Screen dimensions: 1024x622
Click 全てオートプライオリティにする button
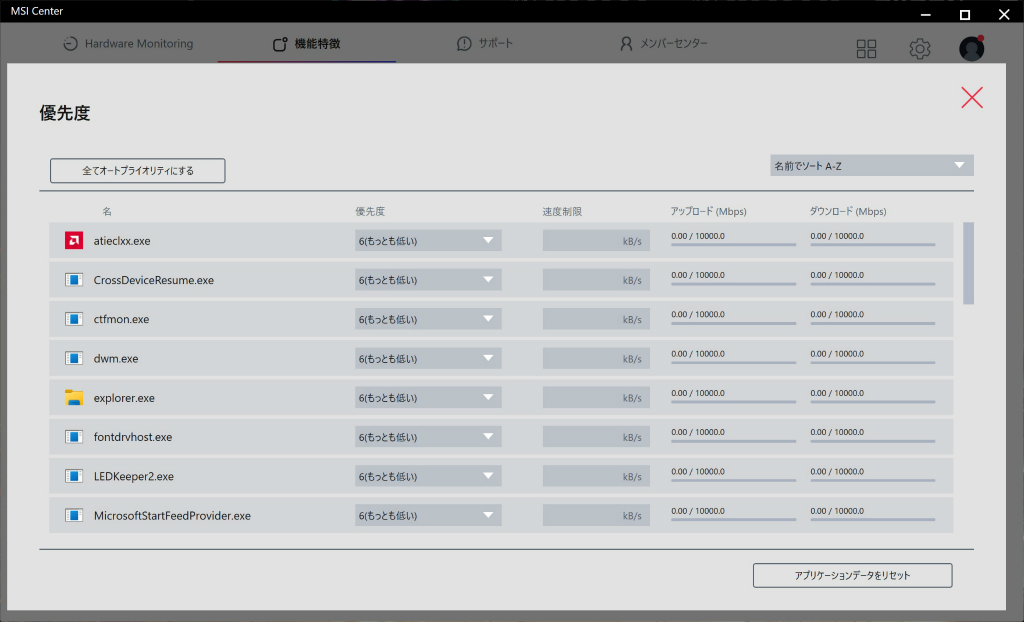coord(138,171)
